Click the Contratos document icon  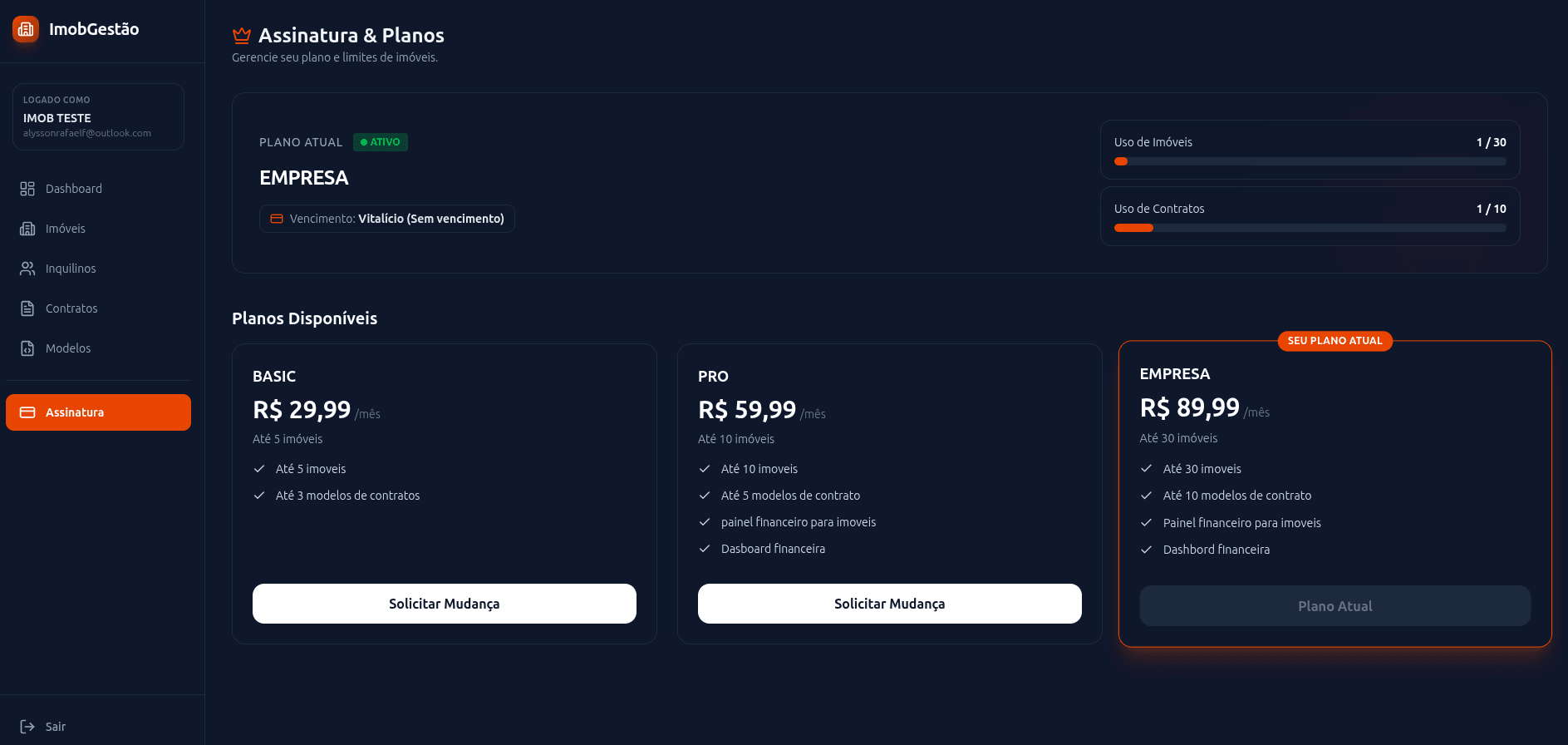[x=27, y=308]
